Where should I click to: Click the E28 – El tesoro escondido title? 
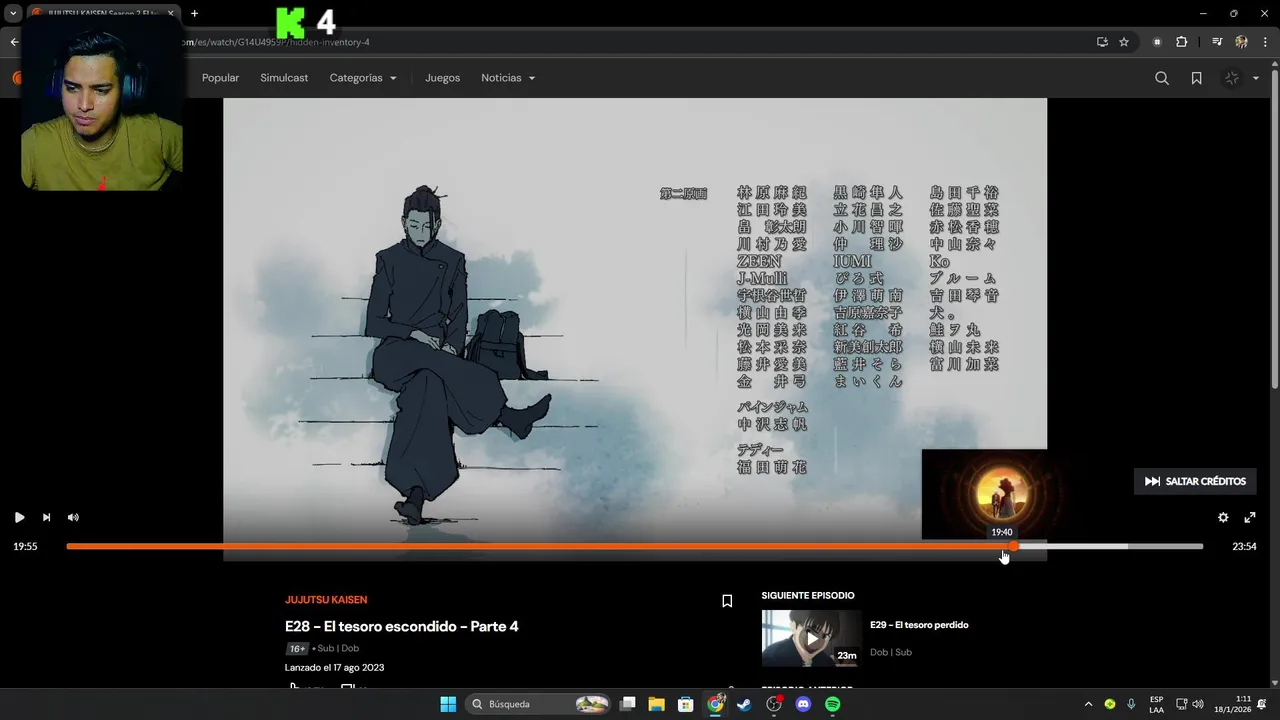tap(402, 626)
